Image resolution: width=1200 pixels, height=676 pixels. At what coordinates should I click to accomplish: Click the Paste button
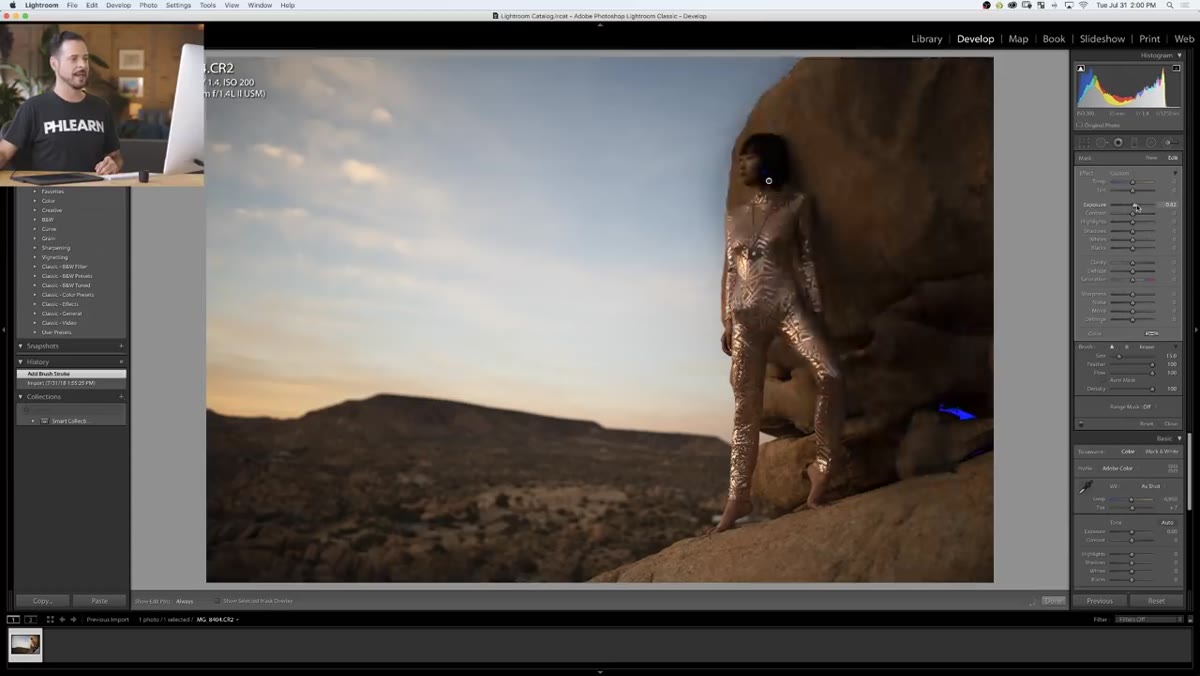pyautogui.click(x=99, y=601)
